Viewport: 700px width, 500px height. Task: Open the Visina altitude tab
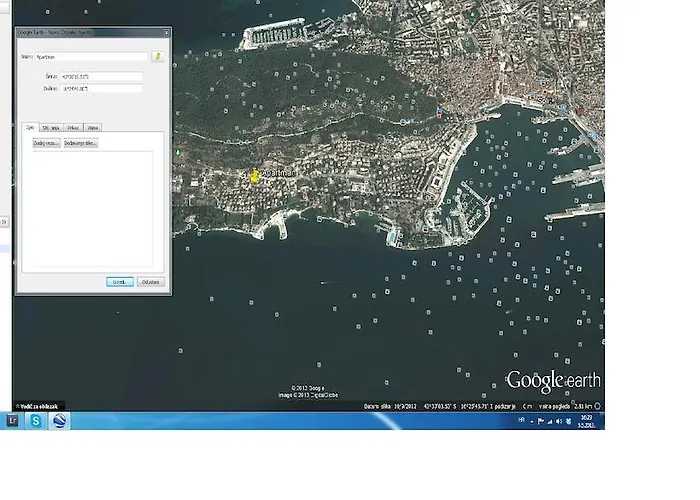coord(92,128)
